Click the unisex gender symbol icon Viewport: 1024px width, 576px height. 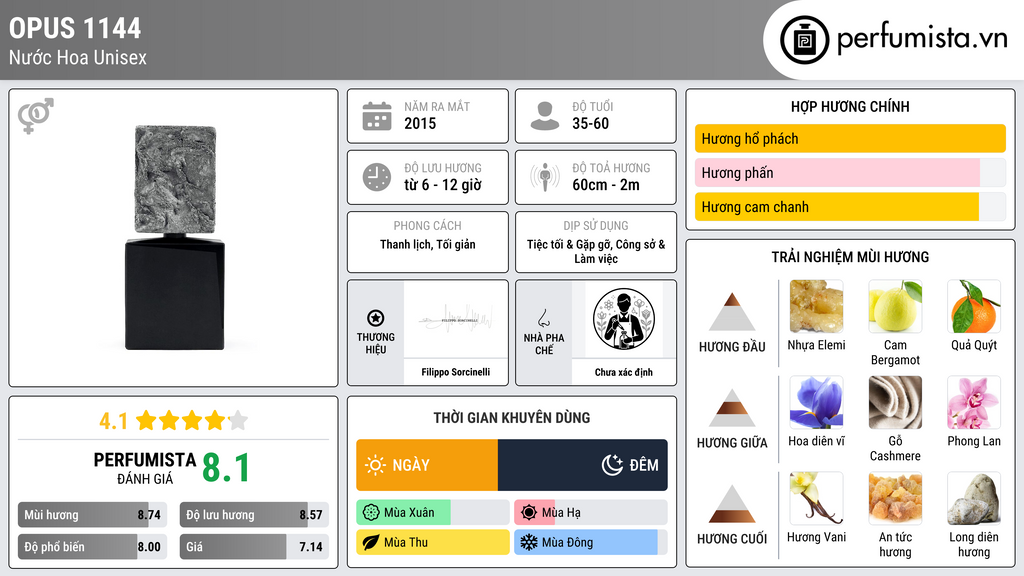[x=36, y=116]
